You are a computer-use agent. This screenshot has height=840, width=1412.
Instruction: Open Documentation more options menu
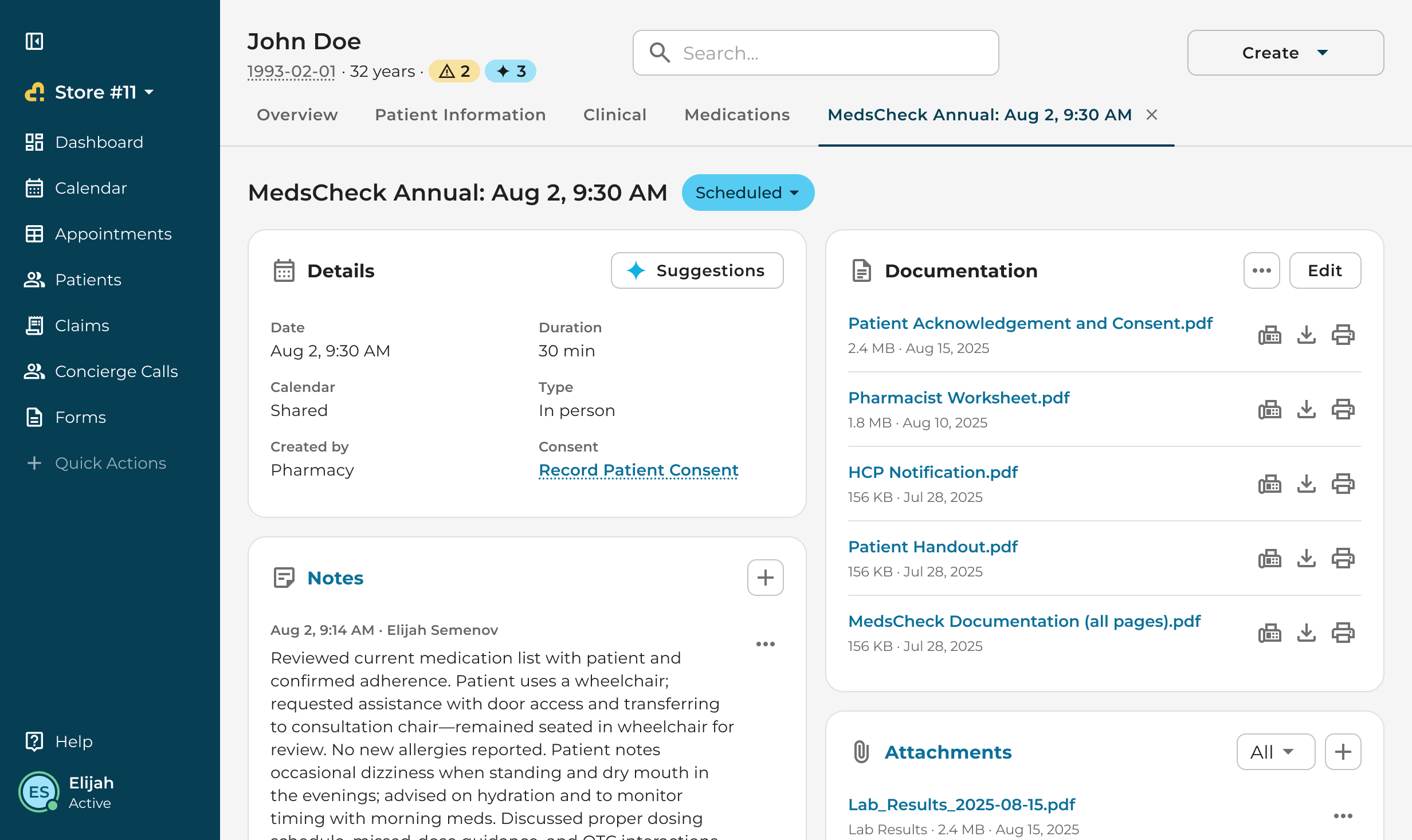pyautogui.click(x=1262, y=270)
